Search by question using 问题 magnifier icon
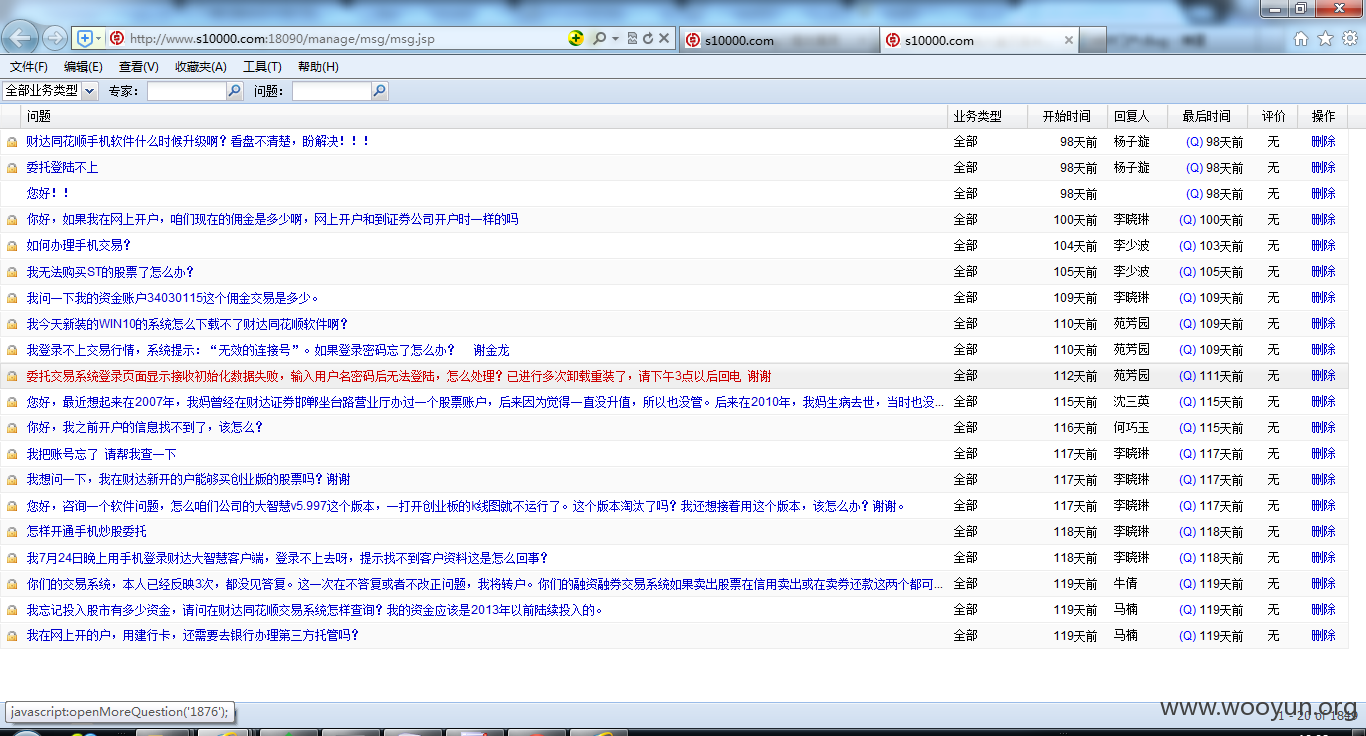This screenshot has width=1366, height=736. pos(380,91)
